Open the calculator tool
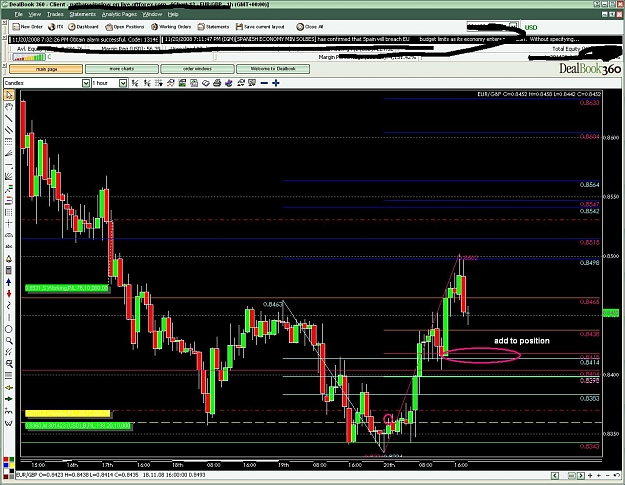 point(9,271)
